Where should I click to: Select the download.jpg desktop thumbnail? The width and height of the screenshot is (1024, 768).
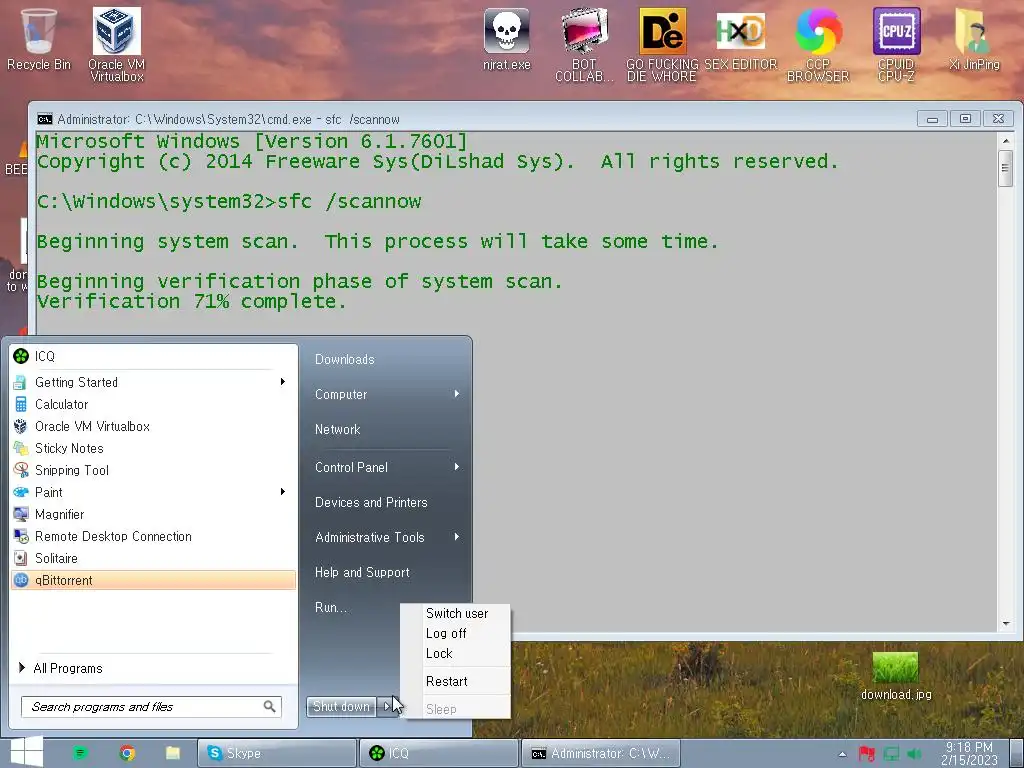tap(895, 676)
